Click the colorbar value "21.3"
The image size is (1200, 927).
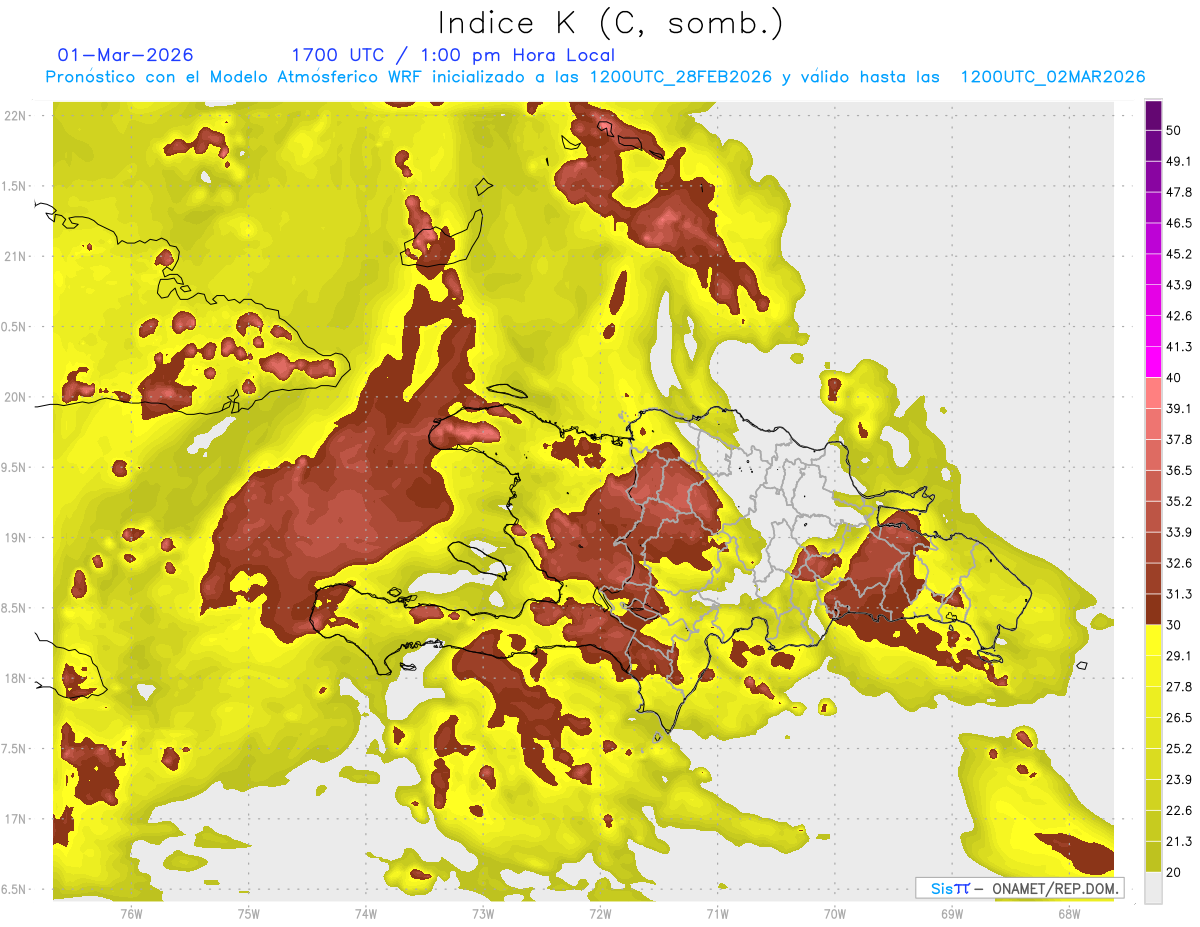coord(1179,842)
